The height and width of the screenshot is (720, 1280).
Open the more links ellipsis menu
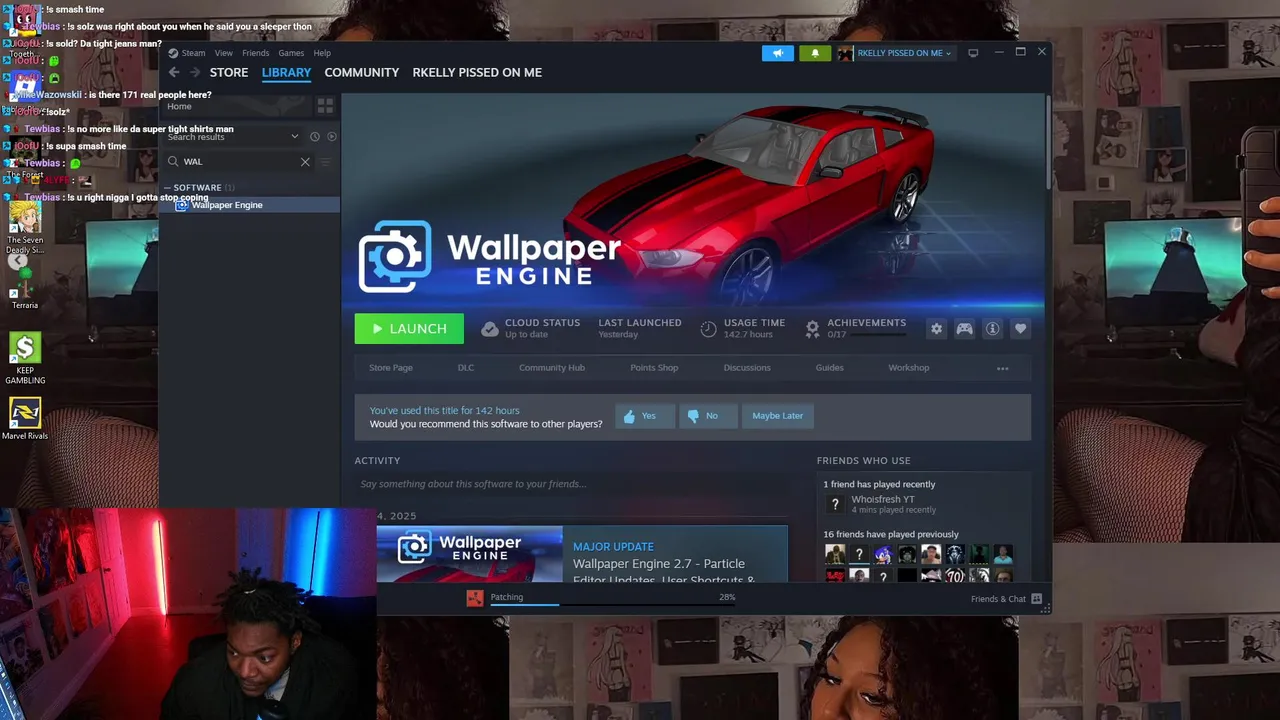coord(1002,368)
